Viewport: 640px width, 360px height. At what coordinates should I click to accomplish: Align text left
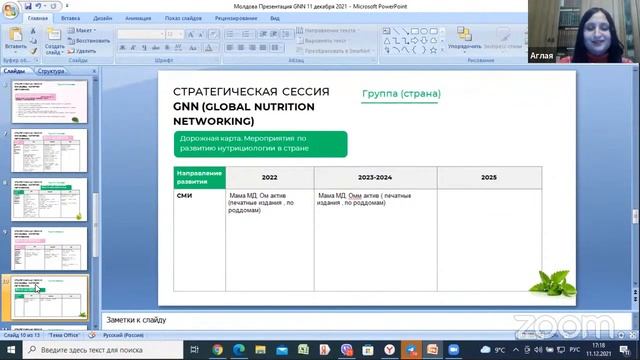coord(230,48)
